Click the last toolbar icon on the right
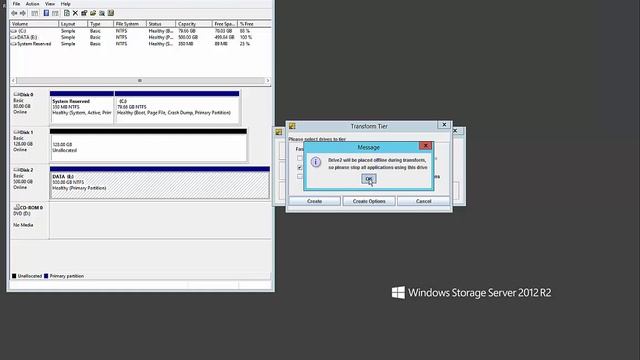Screen dimensions: 640x360 pos(111,13)
